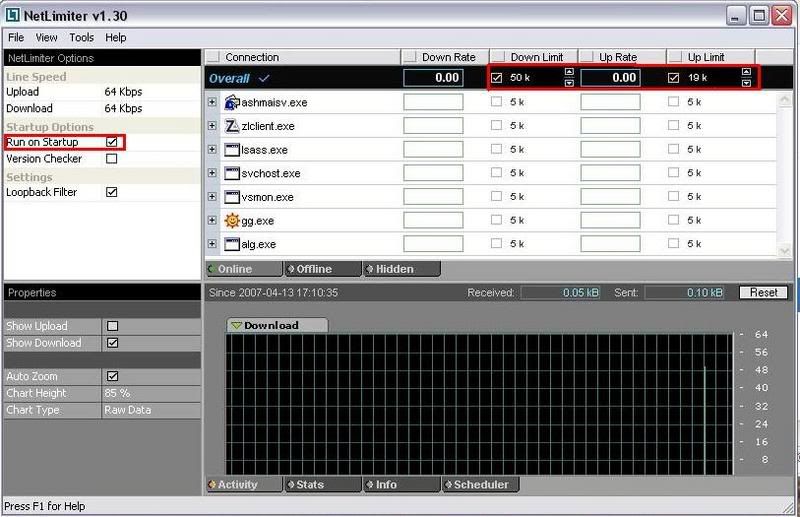Click the zlclient.exe ZoneAlarm icon
800x517 pixels.
click(x=232, y=126)
